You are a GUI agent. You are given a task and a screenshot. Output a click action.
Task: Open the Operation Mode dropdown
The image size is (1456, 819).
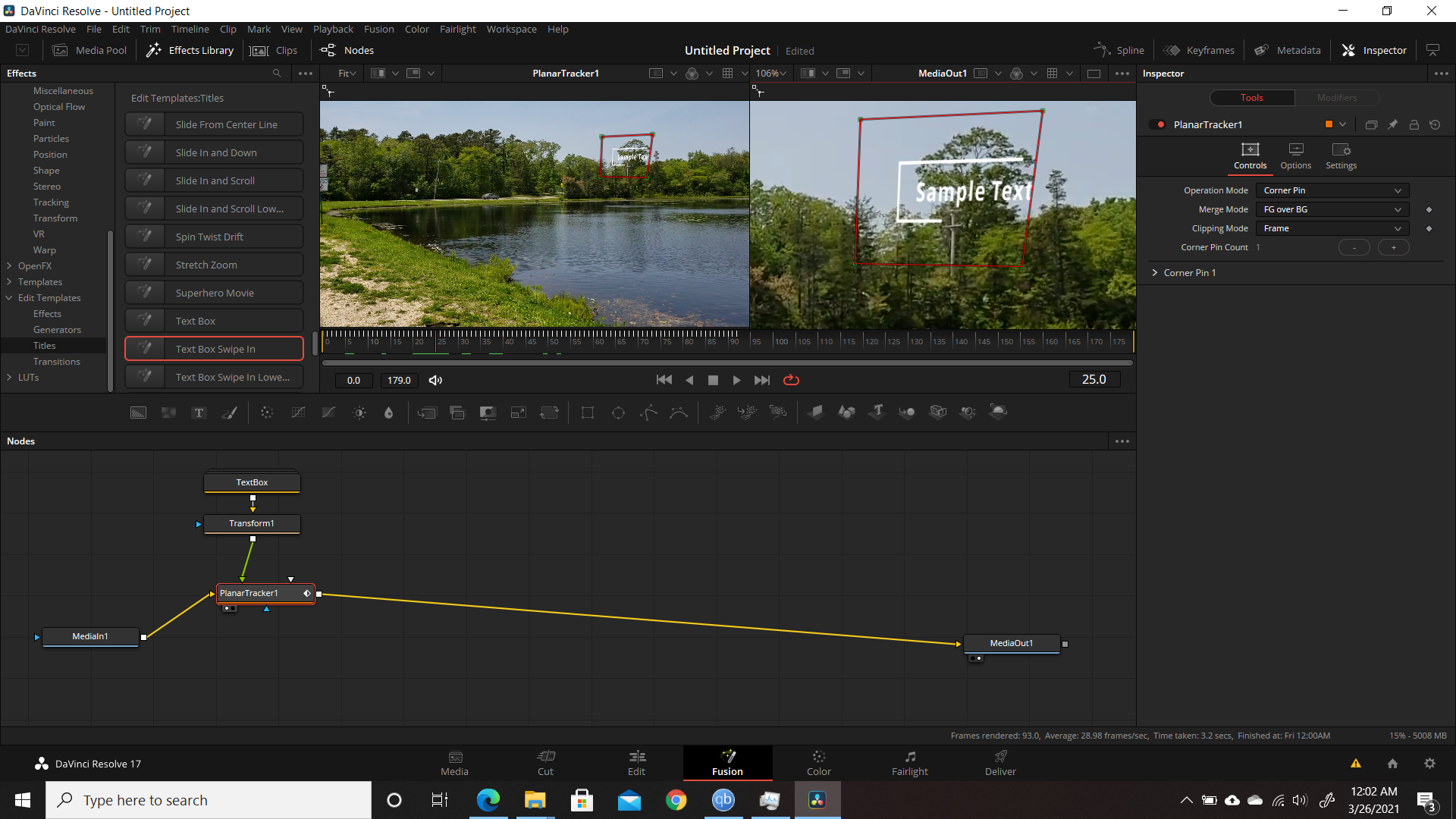[1332, 191]
